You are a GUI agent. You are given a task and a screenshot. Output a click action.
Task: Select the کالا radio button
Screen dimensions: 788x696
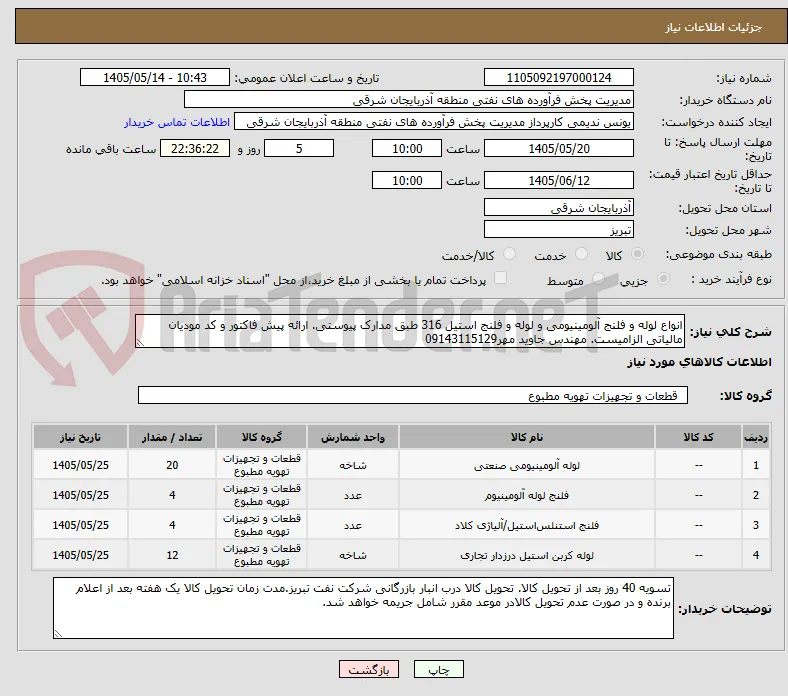tap(637, 254)
